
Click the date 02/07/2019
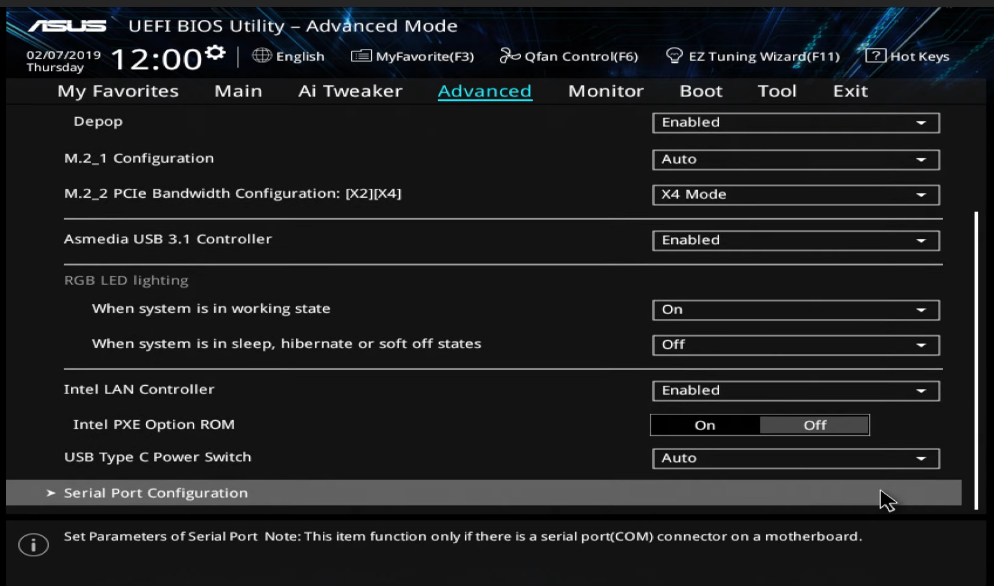(x=63, y=55)
